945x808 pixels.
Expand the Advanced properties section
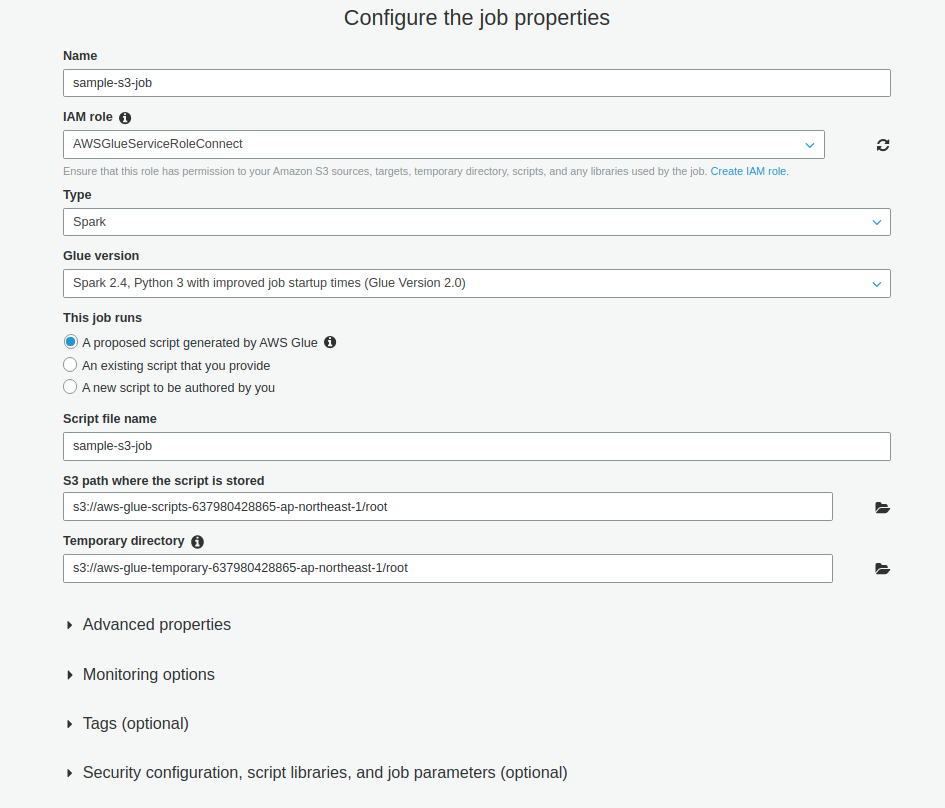(156, 625)
